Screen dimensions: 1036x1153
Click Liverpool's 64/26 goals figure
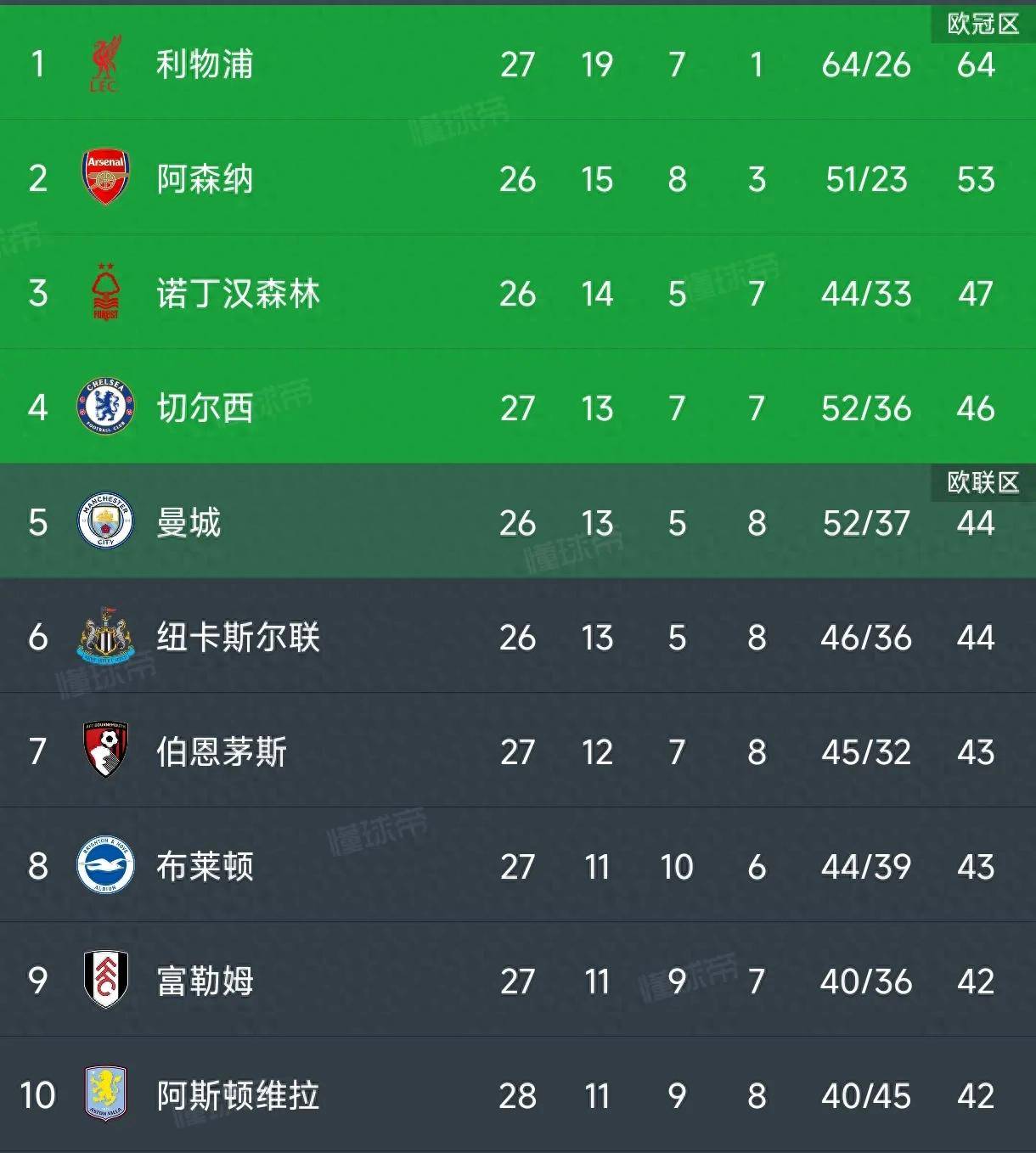[x=865, y=65]
